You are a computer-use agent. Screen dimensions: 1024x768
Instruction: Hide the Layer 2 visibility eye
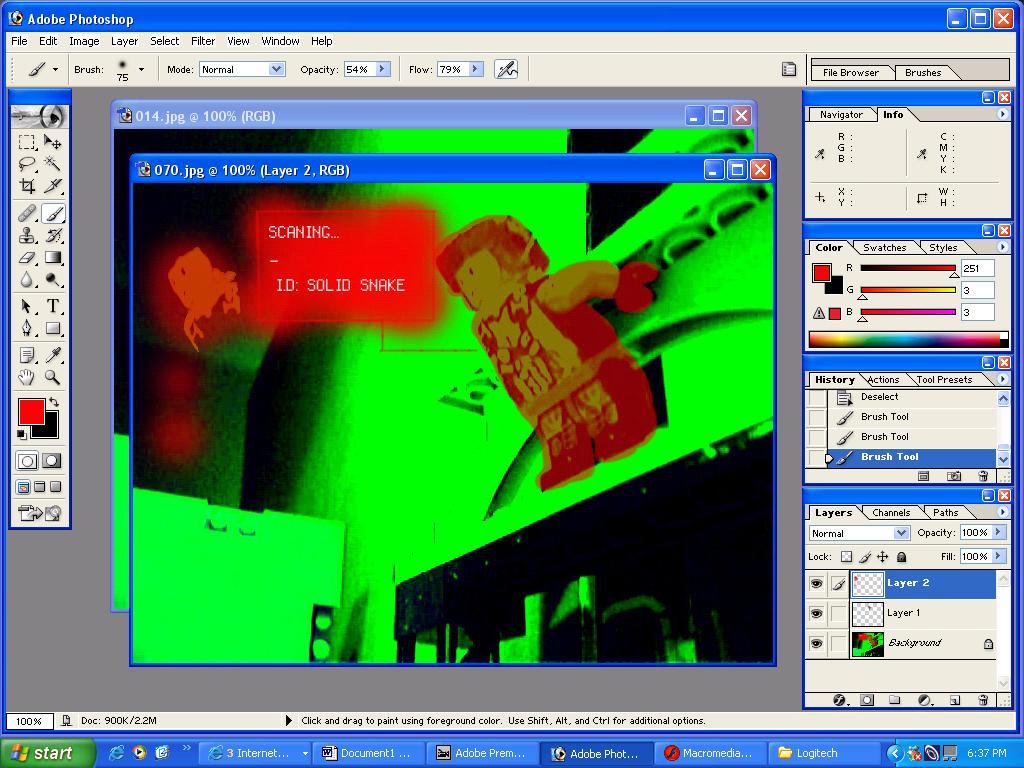[817, 583]
